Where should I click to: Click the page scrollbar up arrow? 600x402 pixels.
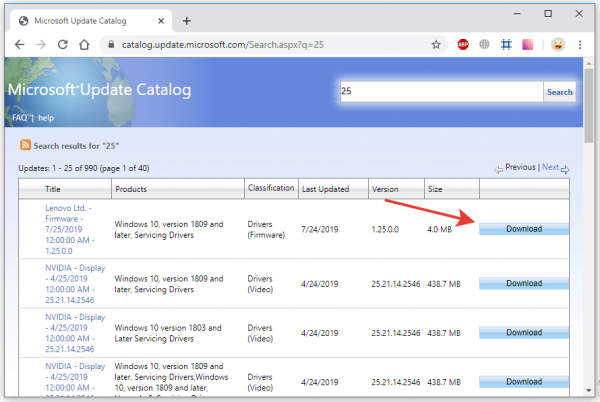[x=589, y=63]
